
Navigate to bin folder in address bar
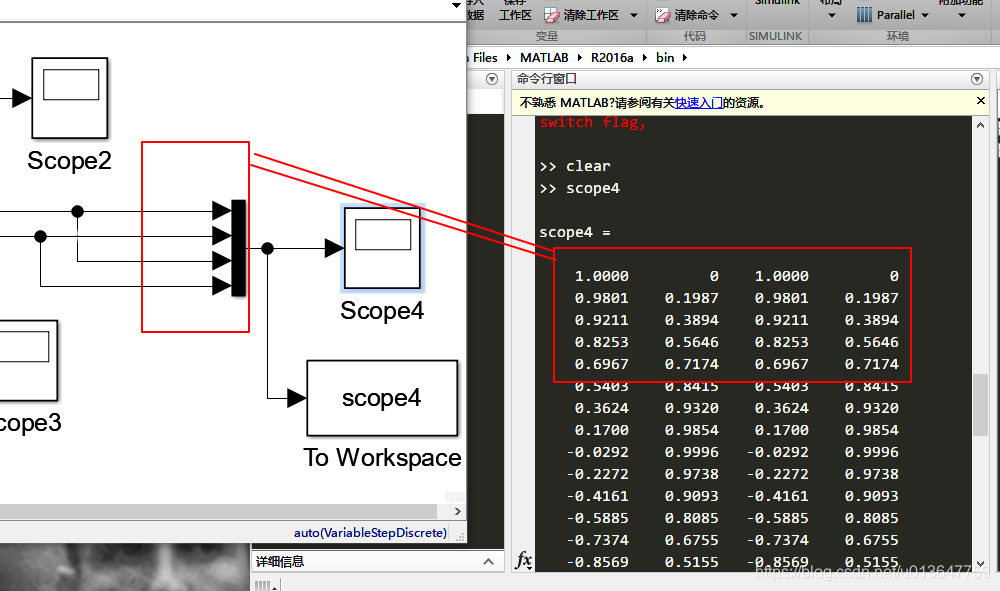point(665,57)
